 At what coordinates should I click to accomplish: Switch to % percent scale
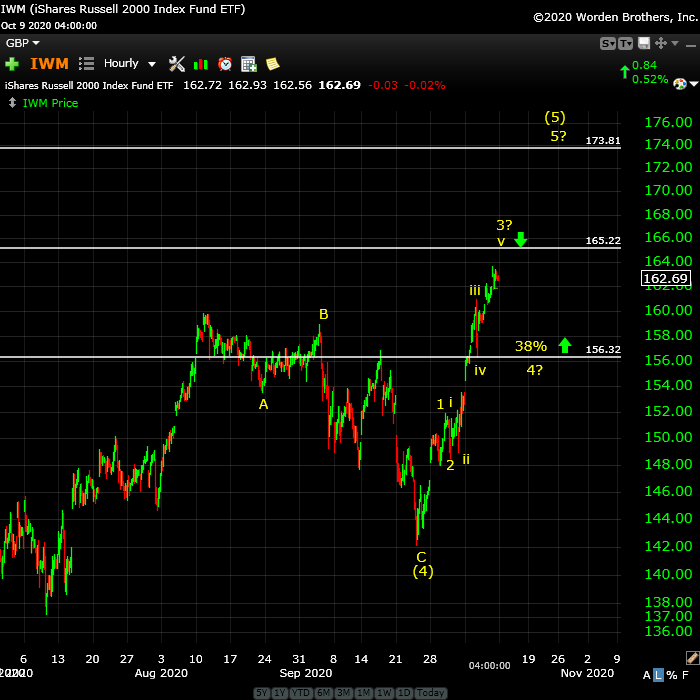tap(671, 675)
